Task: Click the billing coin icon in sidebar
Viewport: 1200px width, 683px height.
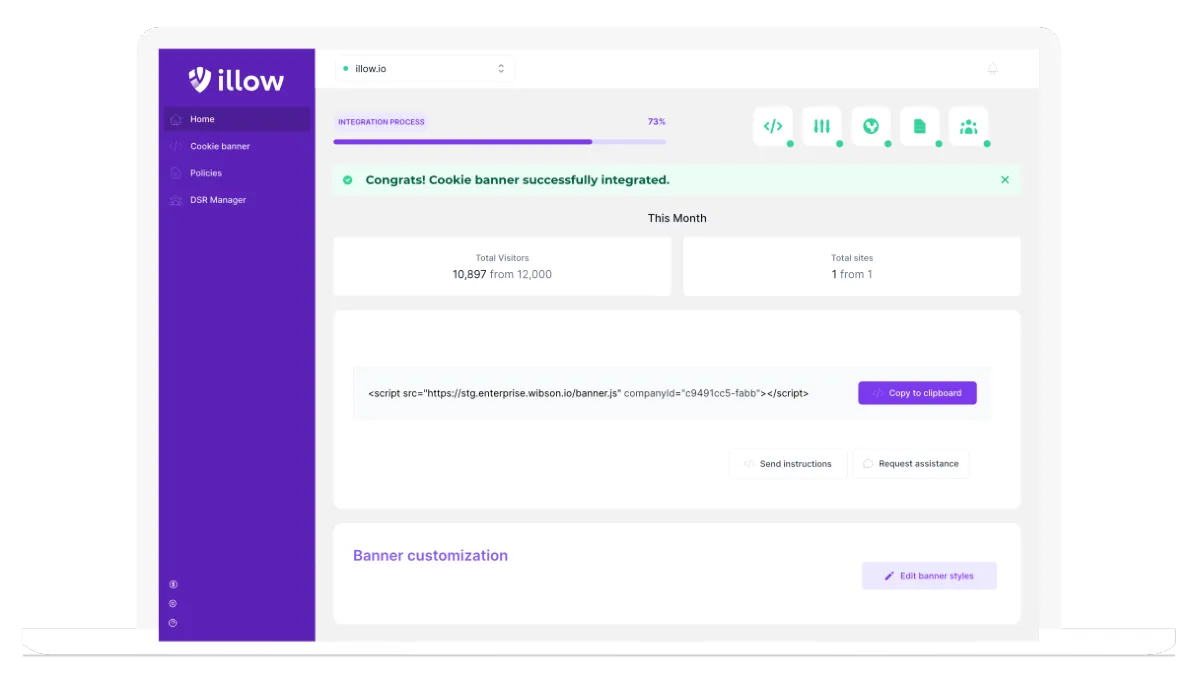Action: click(x=173, y=584)
